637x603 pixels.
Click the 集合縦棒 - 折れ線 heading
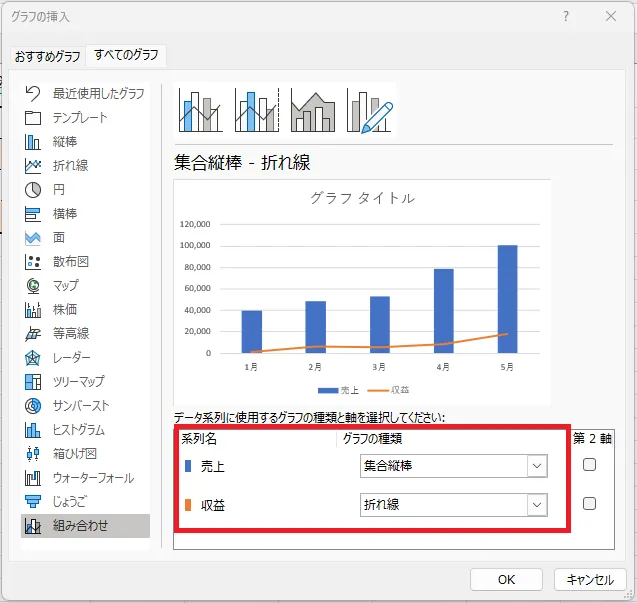pos(242,163)
